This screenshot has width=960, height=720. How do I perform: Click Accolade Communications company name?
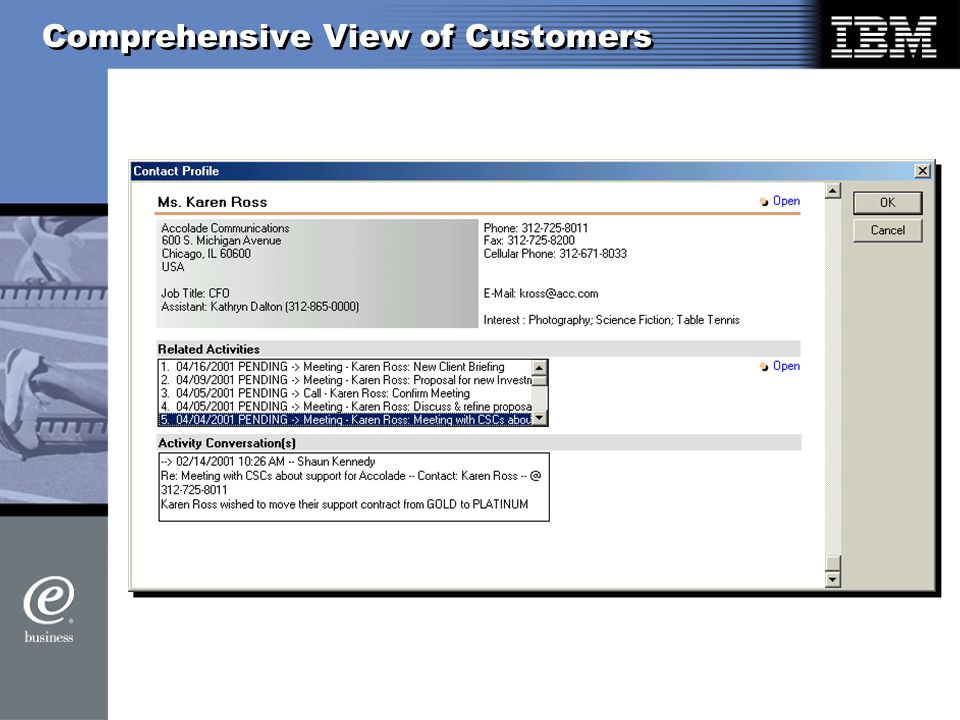pyautogui.click(x=225, y=228)
